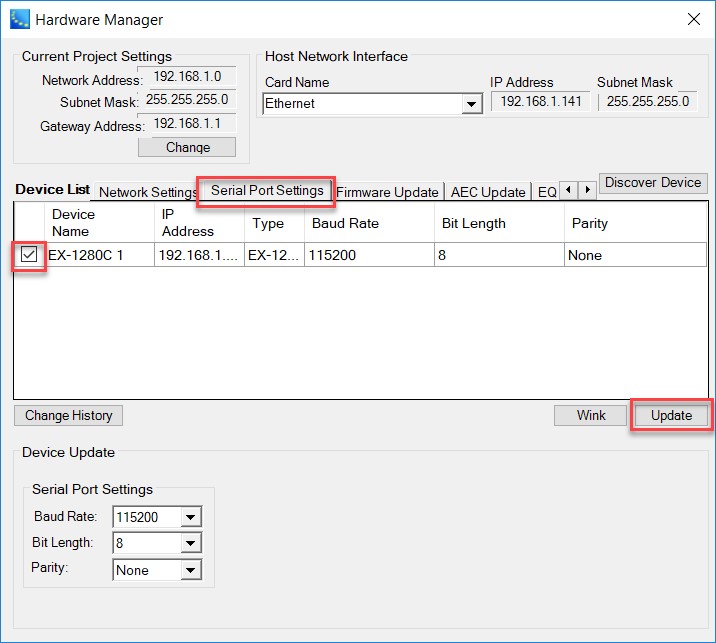Open the partially visible EQ tab

pyautogui.click(x=547, y=192)
